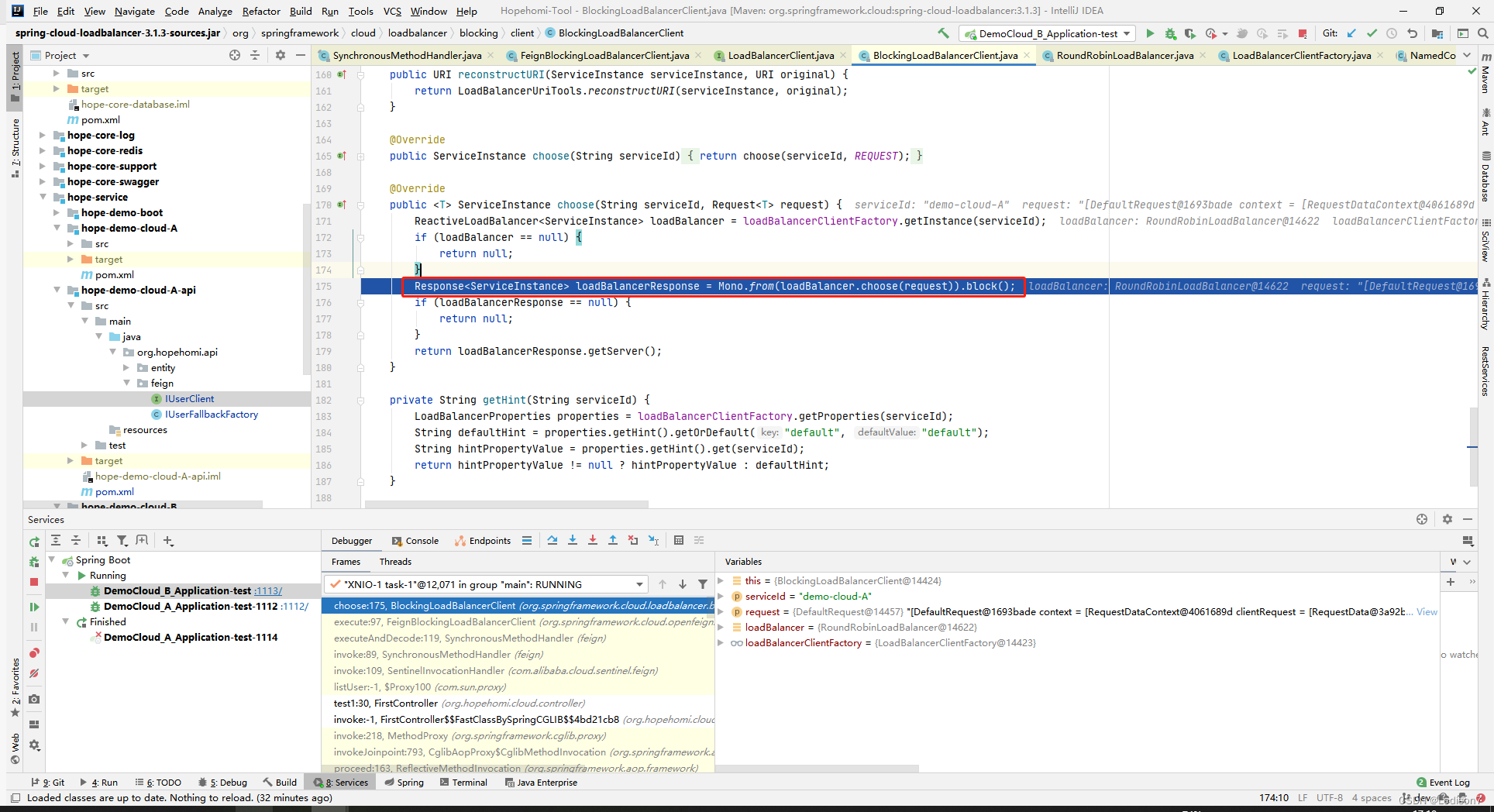
Task: Open the Event Log button
Action: point(1443,783)
